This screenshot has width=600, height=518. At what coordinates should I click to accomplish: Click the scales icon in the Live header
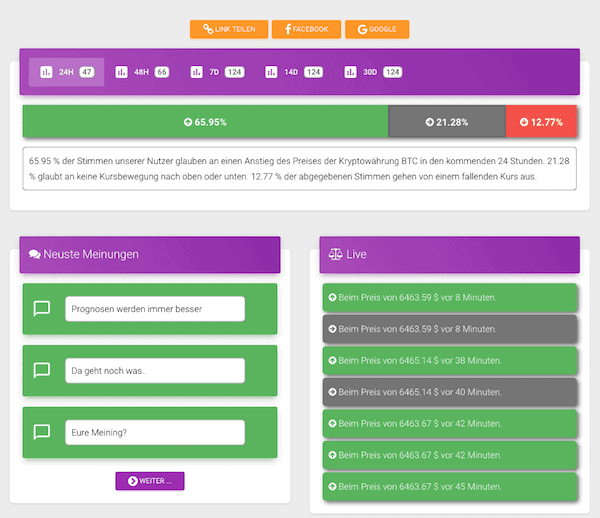pyautogui.click(x=336, y=254)
